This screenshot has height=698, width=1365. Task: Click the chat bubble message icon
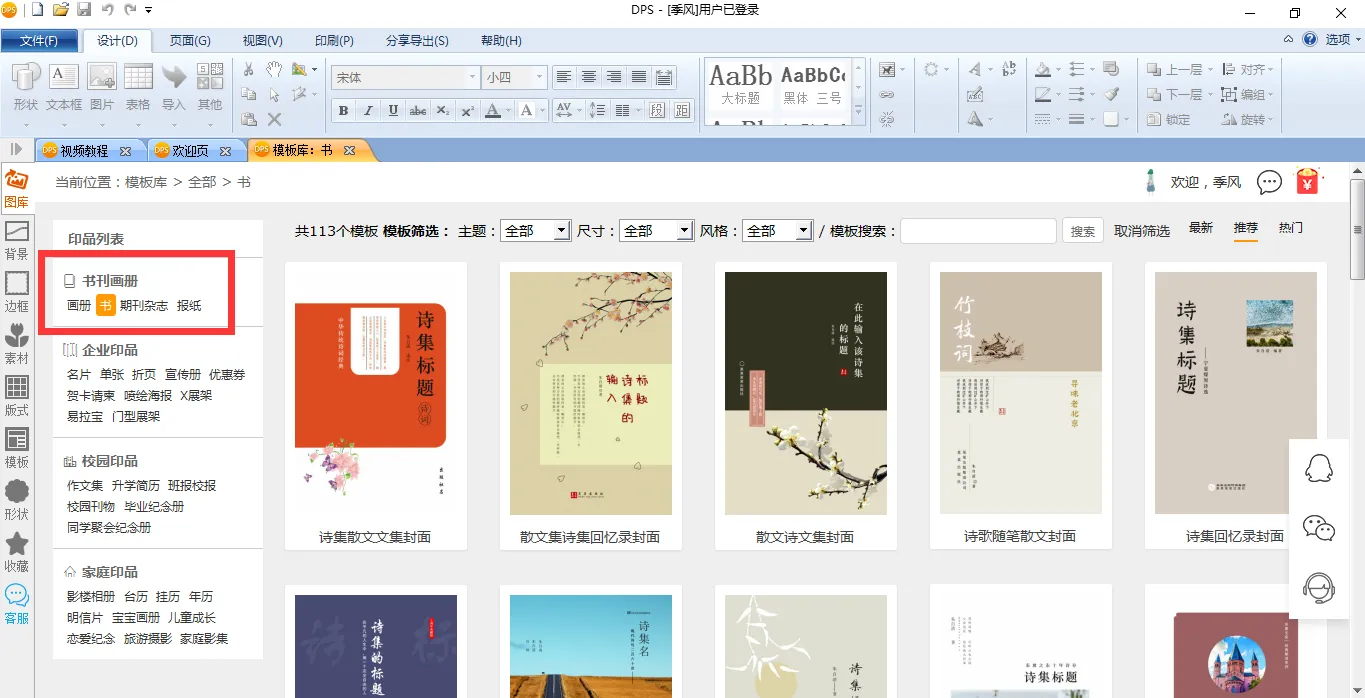[x=1269, y=182]
